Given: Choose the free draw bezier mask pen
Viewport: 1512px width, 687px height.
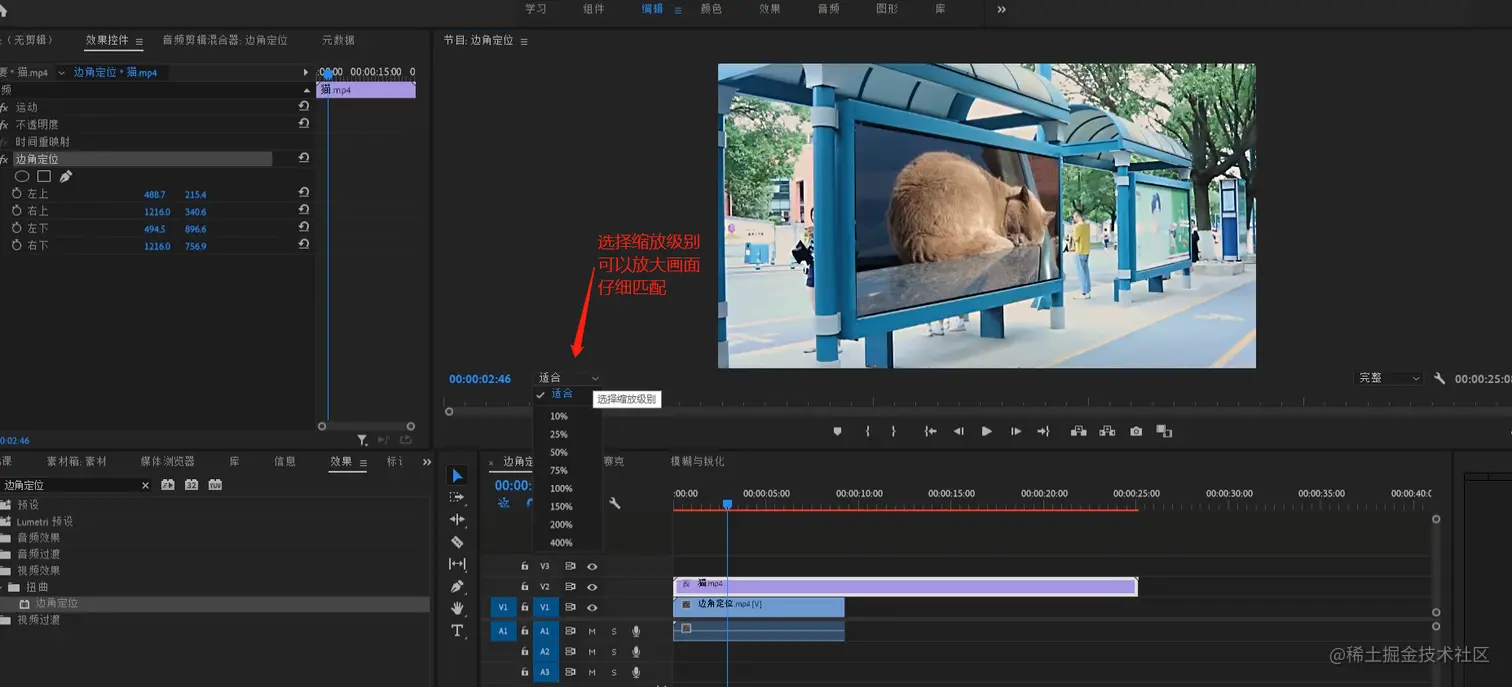Looking at the screenshot, I should click(66, 176).
